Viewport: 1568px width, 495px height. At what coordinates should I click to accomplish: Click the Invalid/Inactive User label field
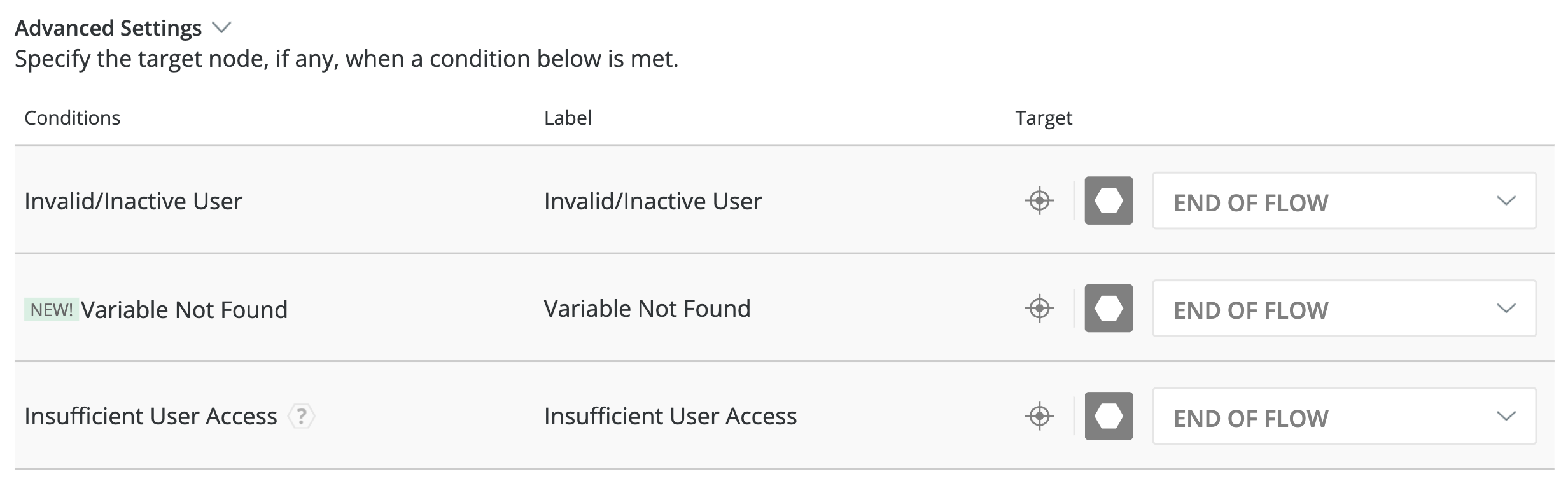[653, 201]
